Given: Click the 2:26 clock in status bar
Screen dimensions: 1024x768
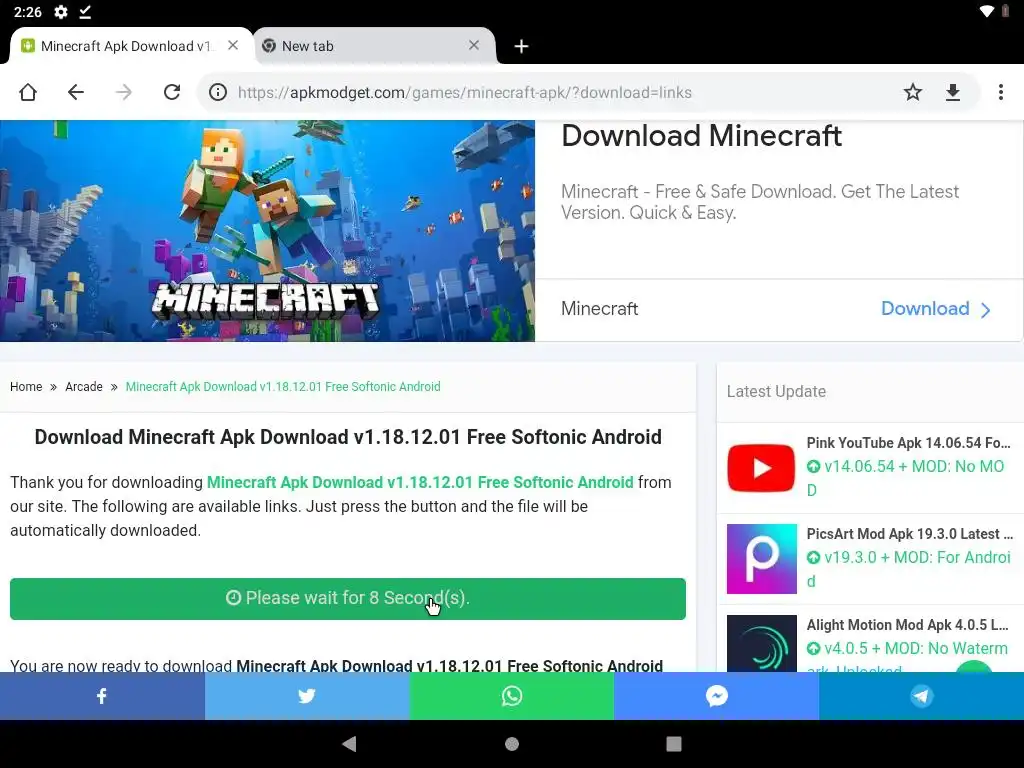Looking at the screenshot, I should point(27,12).
